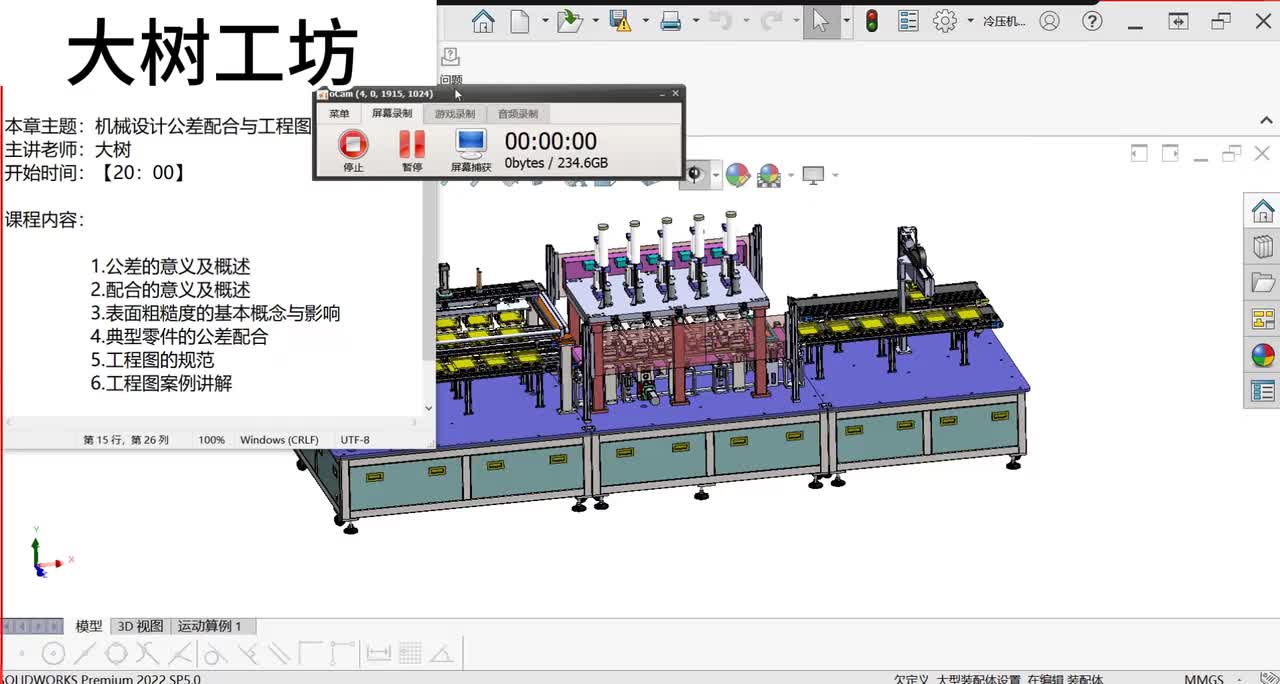
Task: Expand the Print dropdown arrow
Action: point(695,20)
